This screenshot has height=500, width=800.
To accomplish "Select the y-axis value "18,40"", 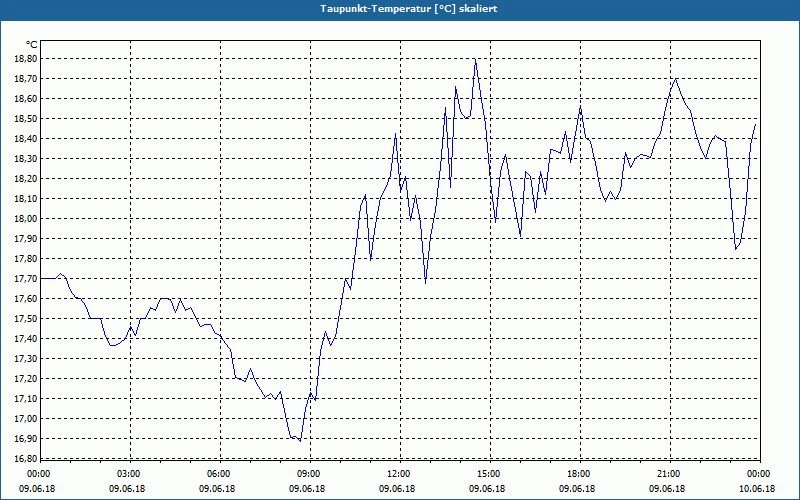I will (x=26, y=139).
